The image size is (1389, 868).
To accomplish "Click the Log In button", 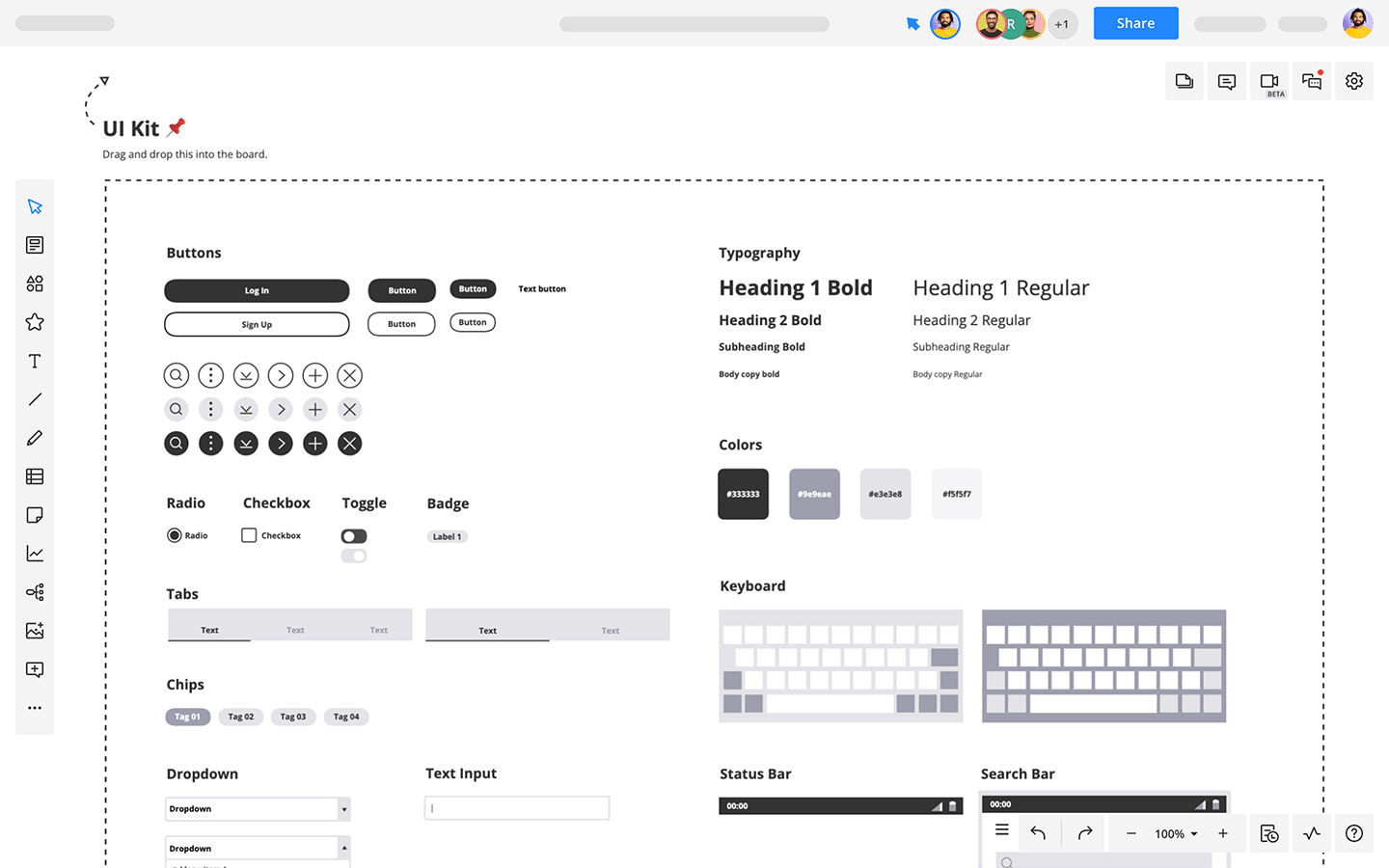I will point(257,290).
